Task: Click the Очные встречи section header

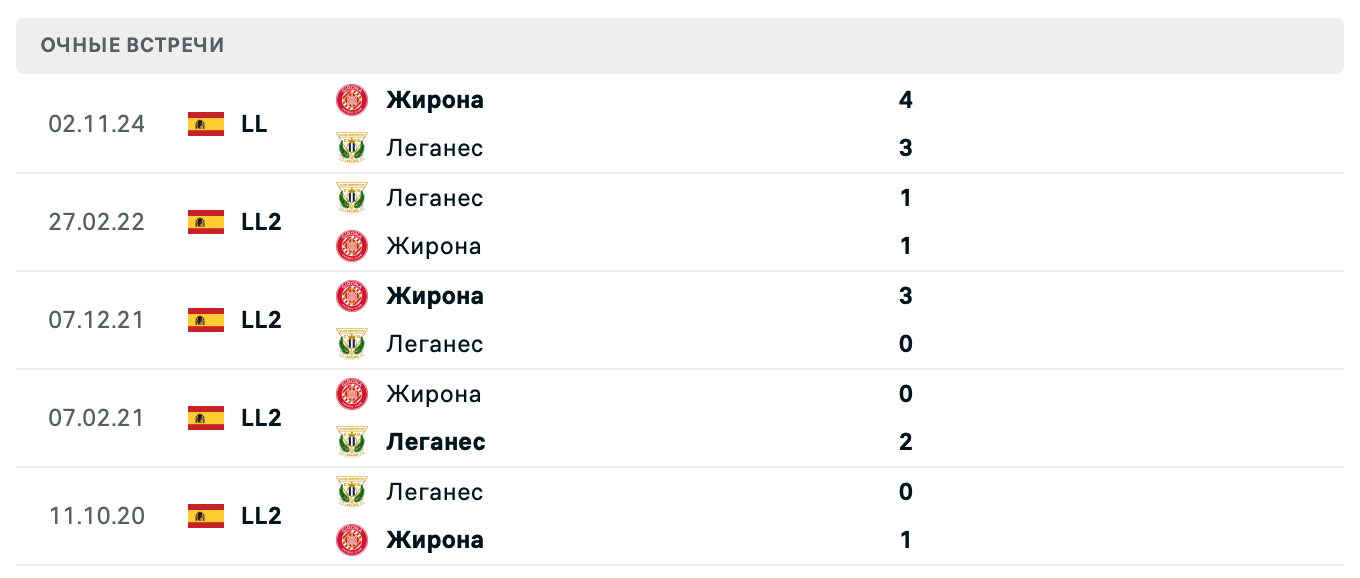Action: pyautogui.click(x=133, y=45)
